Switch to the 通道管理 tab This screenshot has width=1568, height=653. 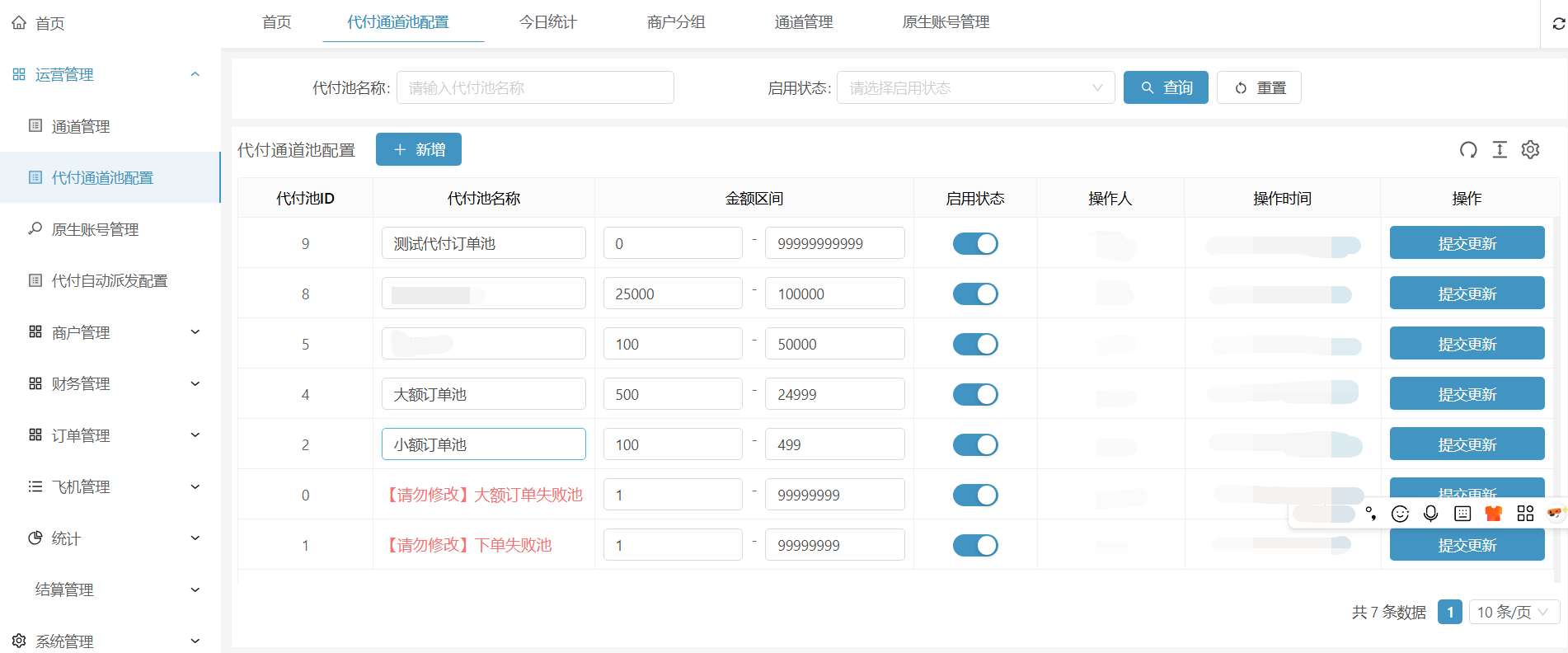coord(804,22)
